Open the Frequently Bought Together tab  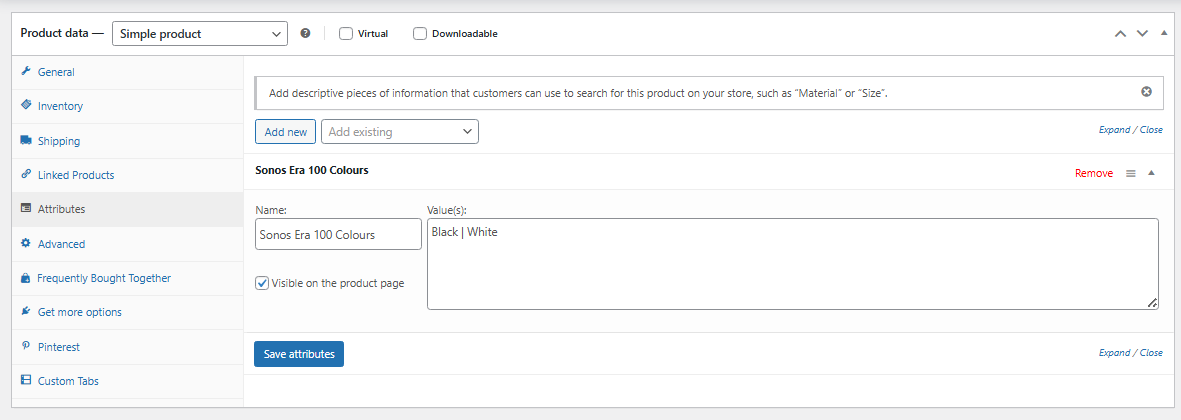(x=127, y=278)
